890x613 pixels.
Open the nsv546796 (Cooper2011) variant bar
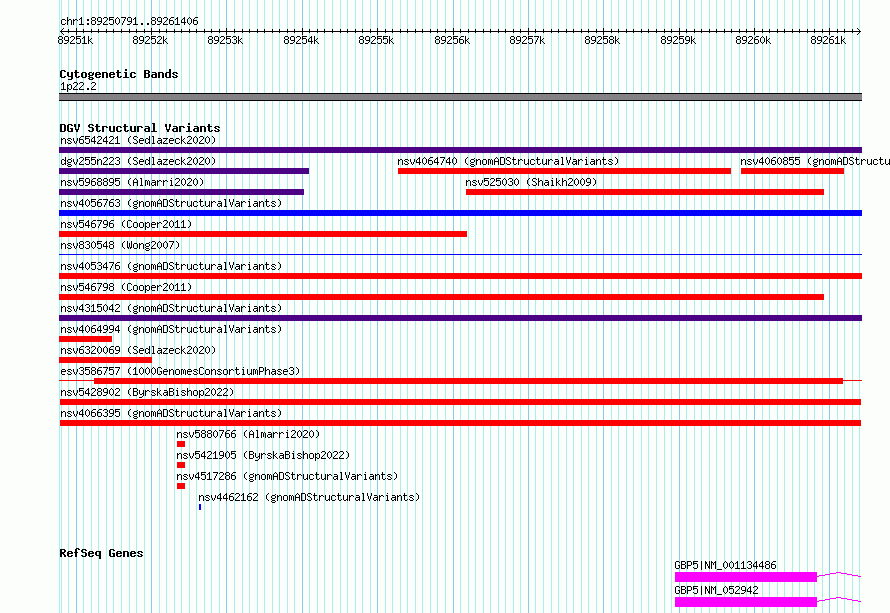click(x=263, y=234)
